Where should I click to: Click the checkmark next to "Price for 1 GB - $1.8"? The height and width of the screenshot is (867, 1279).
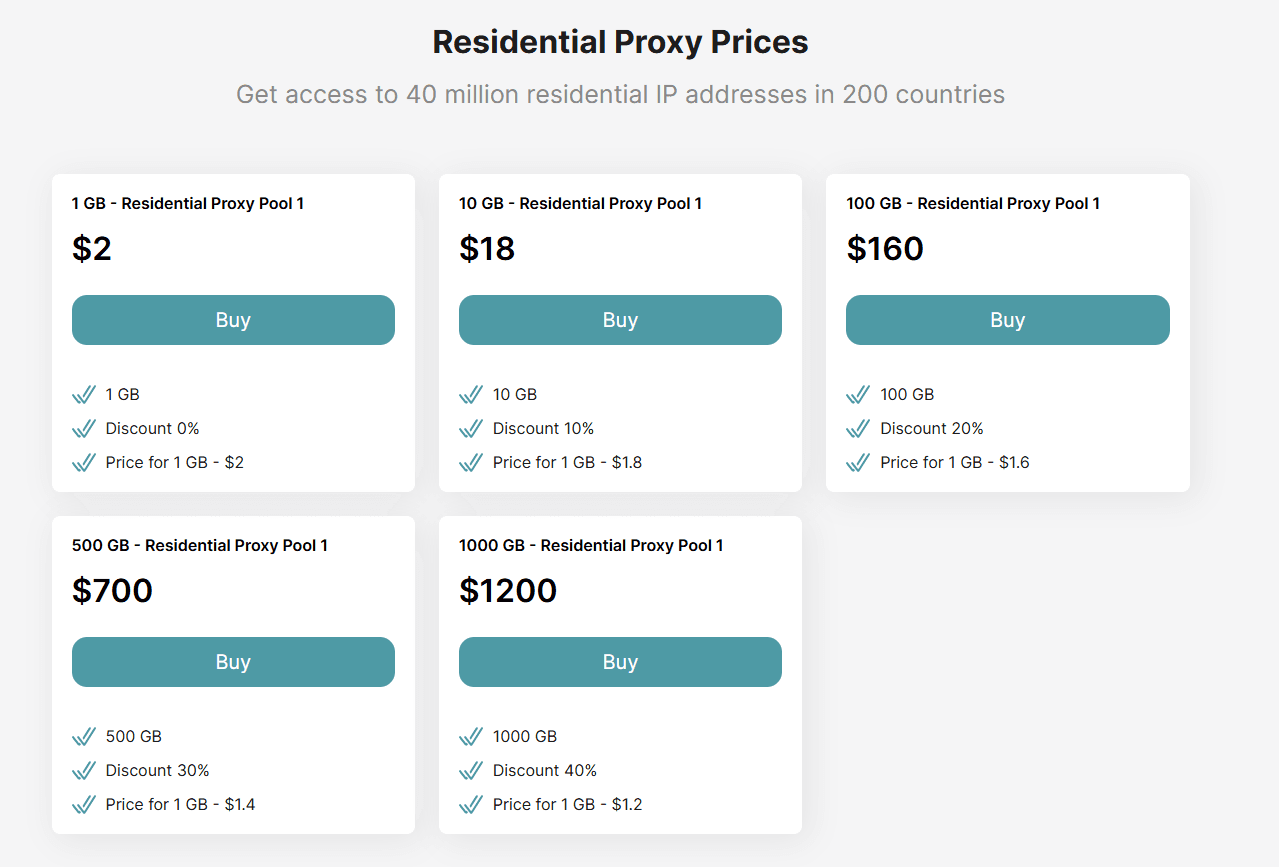pyautogui.click(x=471, y=463)
